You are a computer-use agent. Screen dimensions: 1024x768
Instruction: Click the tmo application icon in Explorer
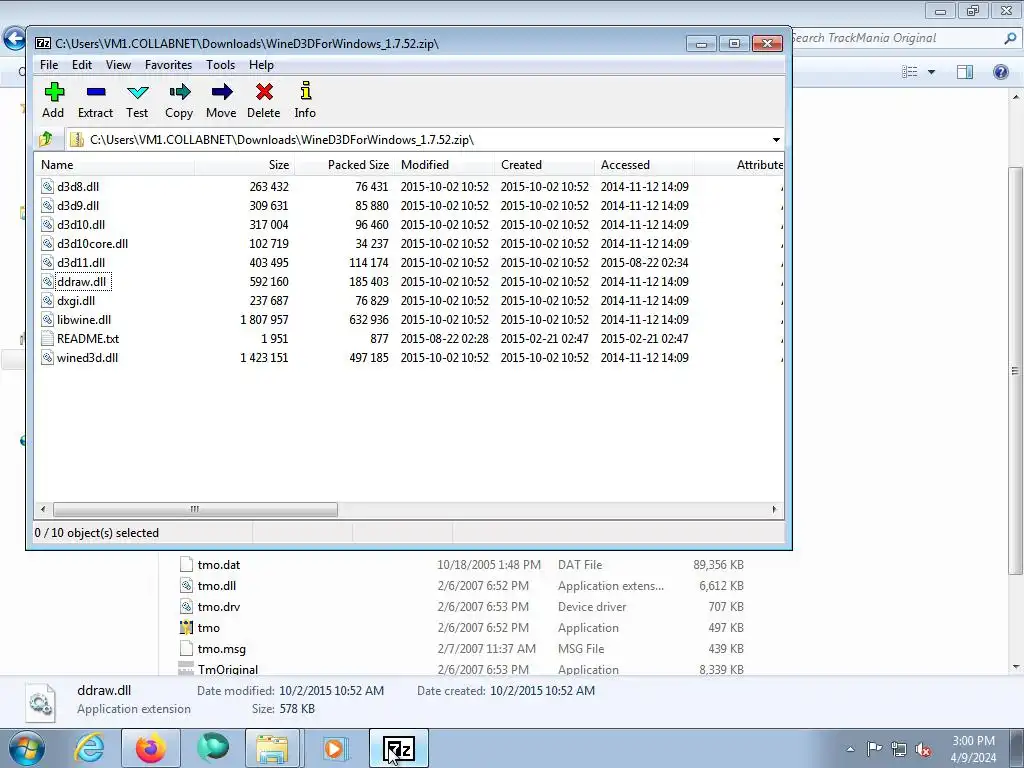point(186,628)
